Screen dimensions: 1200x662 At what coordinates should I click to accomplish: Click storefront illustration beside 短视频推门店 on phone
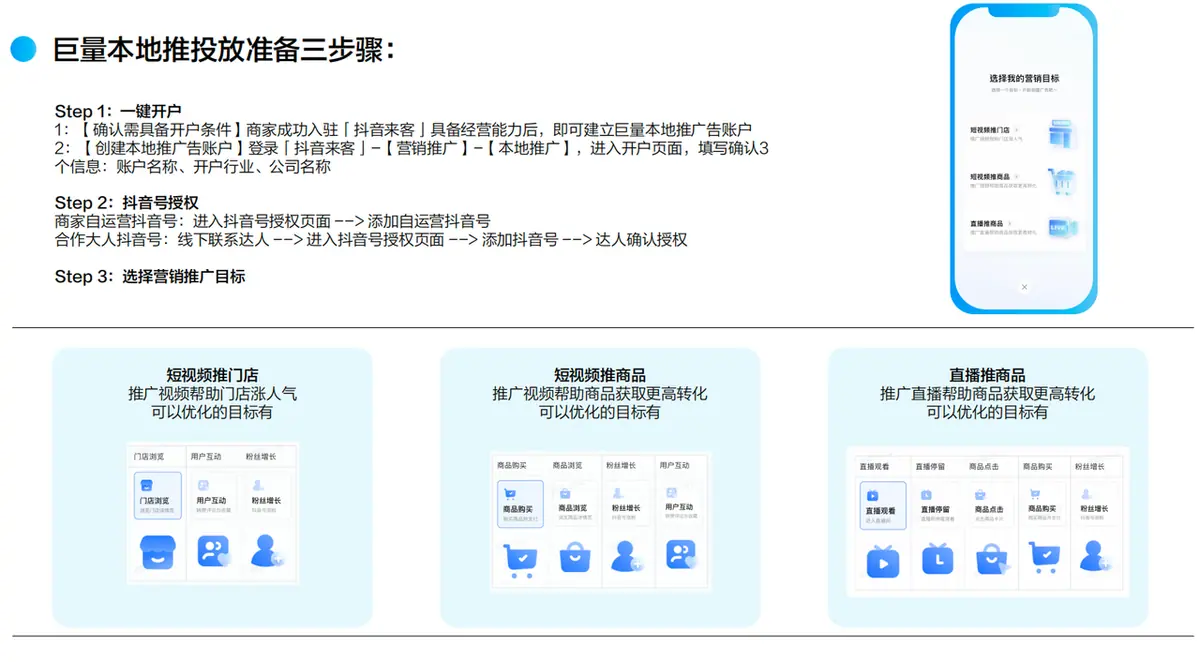[1060, 135]
